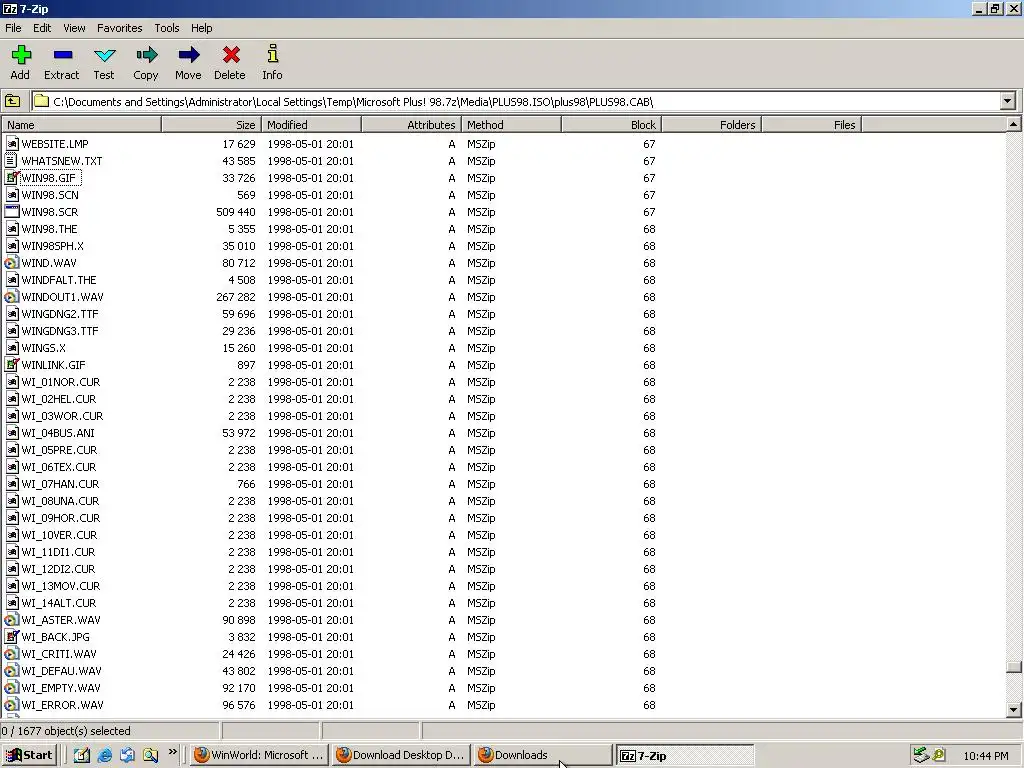
Task: Click the Copy toolbar icon
Action: pyautogui.click(x=146, y=55)
